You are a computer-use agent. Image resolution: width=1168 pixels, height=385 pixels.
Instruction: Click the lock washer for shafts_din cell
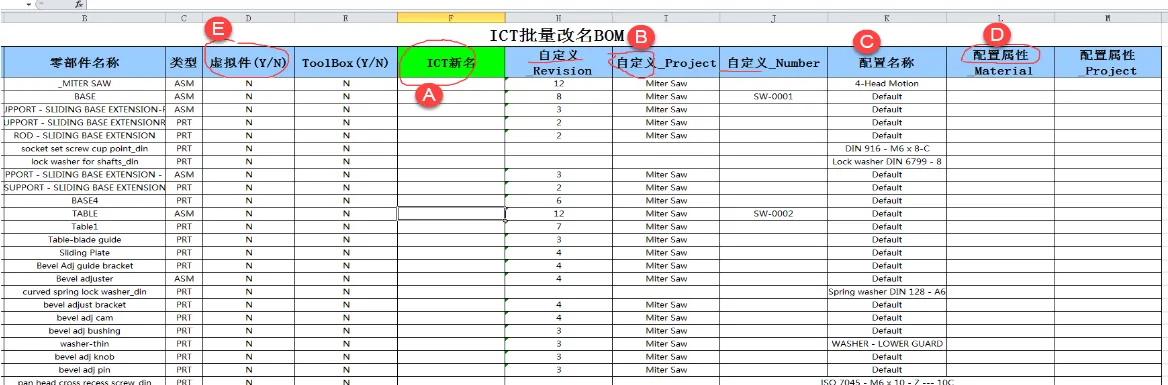click(x=84, y=162)
